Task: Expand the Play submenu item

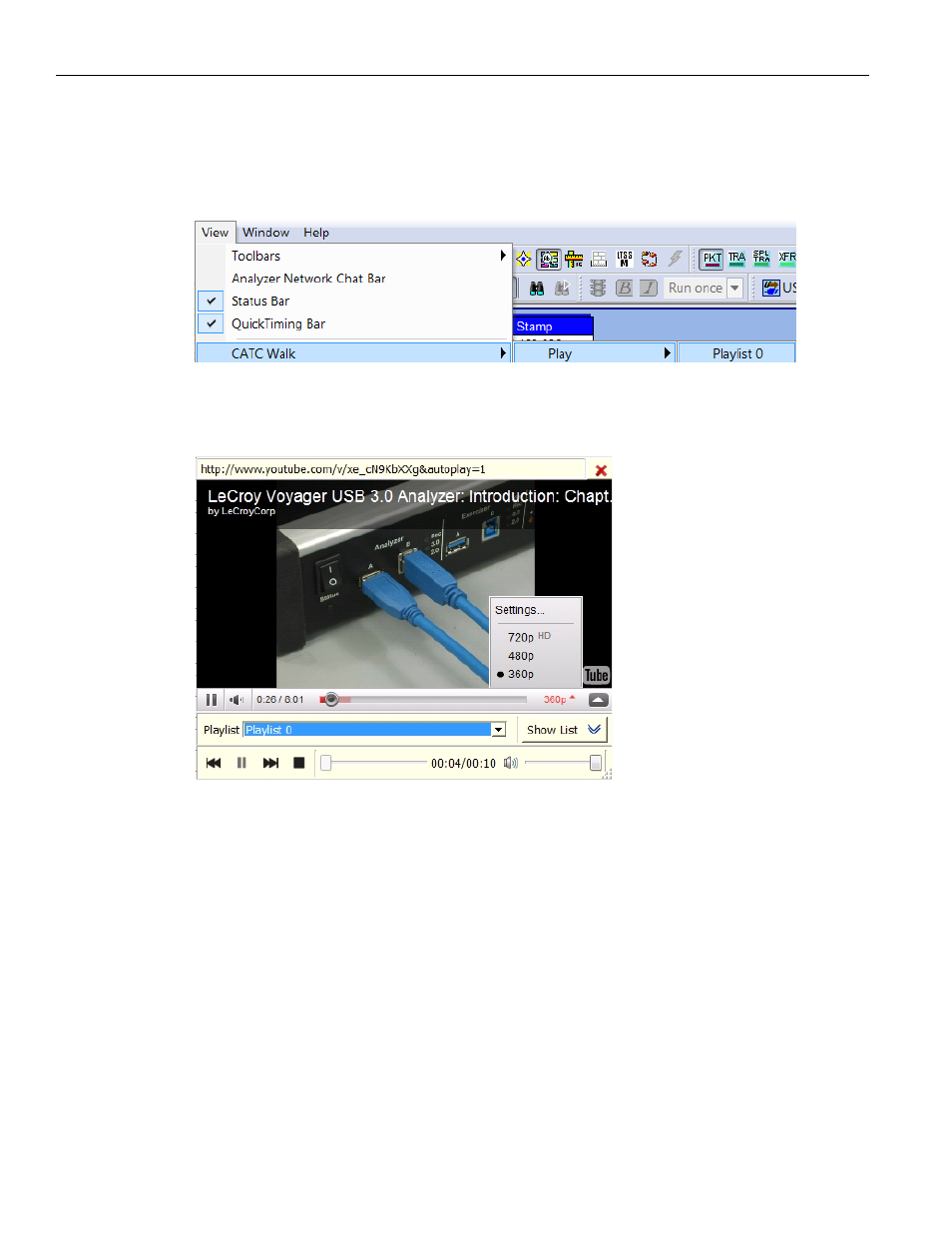Action: click(x=595, y=353)
